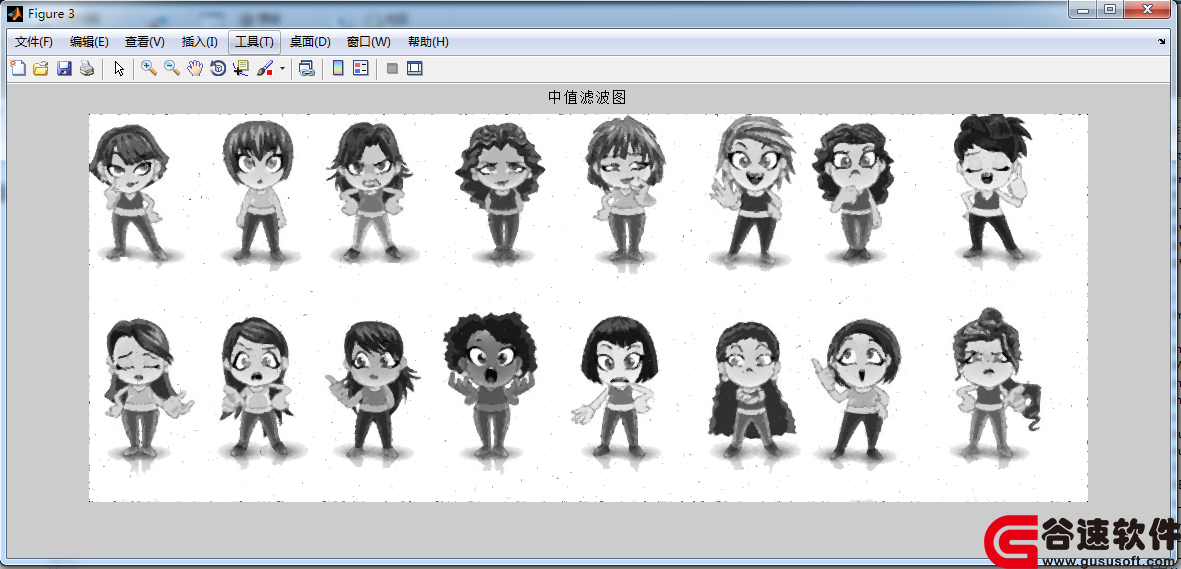
Task: Open the 插入(I) menu
Action: tap(200, 42)
